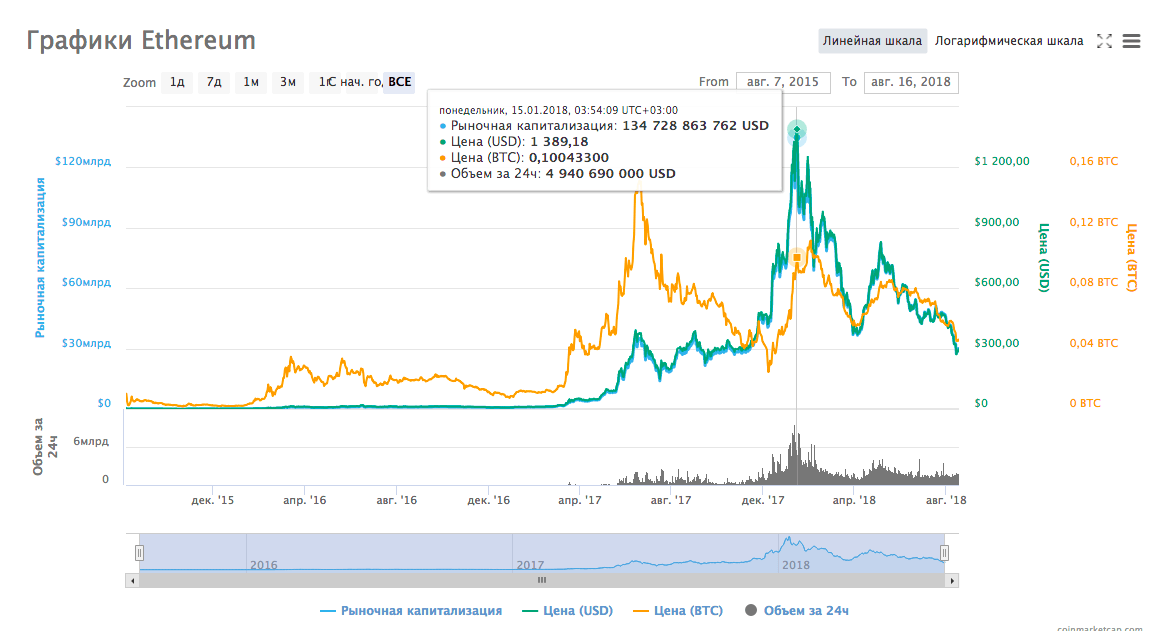Click the 2018 label in the navigator
1160x631 pixels.
point(796,565)
